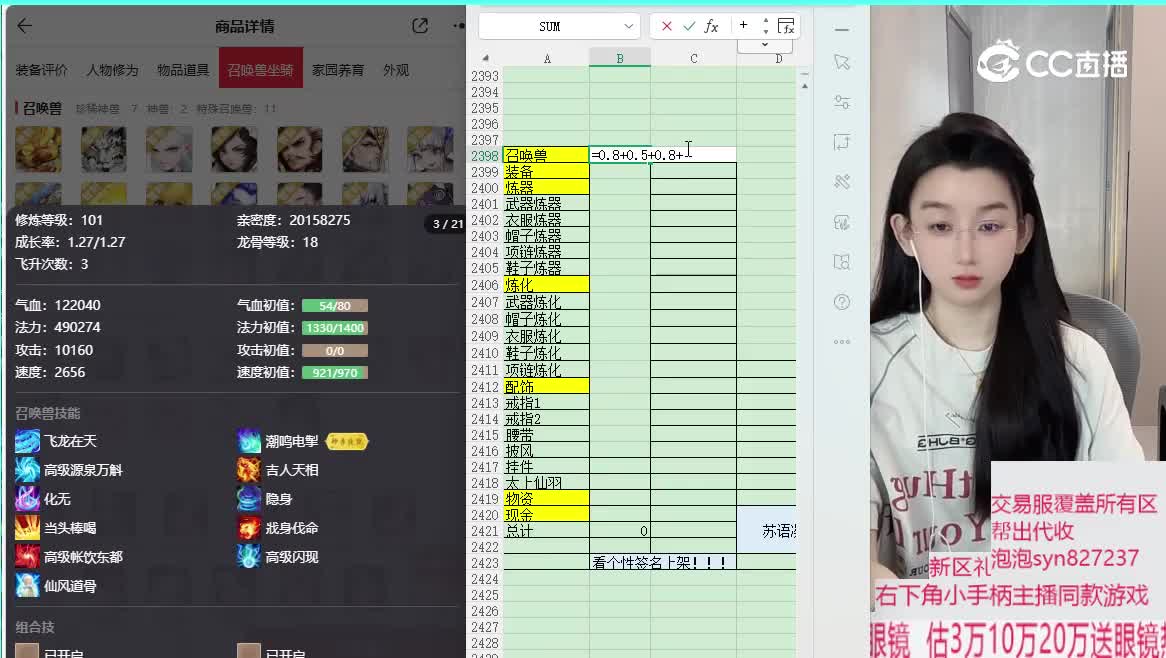Select the 高级闪现 skill icon

point(249,557)
